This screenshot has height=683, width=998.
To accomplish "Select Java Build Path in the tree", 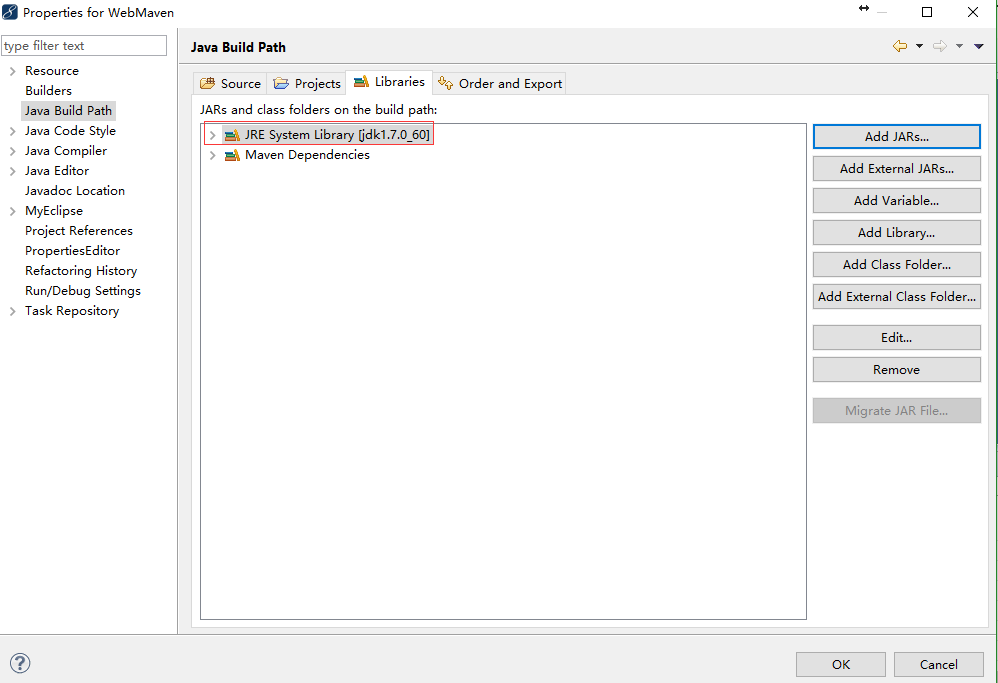I will 68,111.
